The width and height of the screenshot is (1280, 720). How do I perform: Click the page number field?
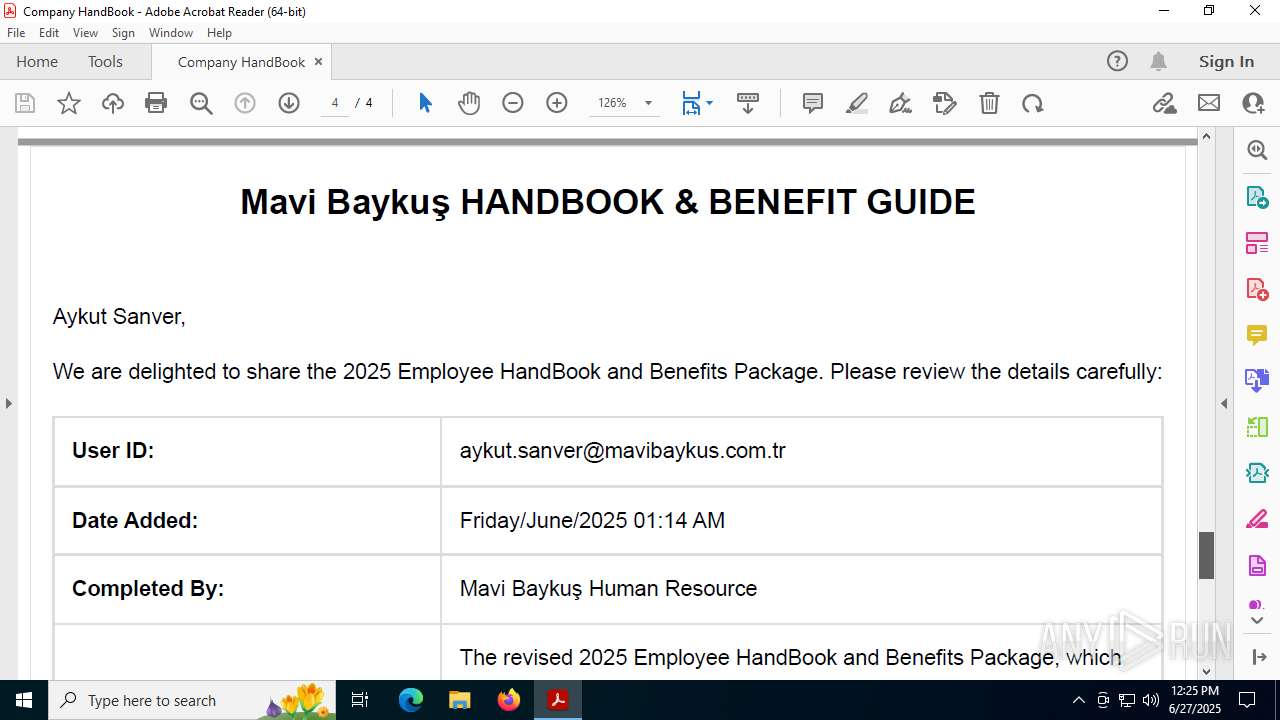click(x=335, y=103)
